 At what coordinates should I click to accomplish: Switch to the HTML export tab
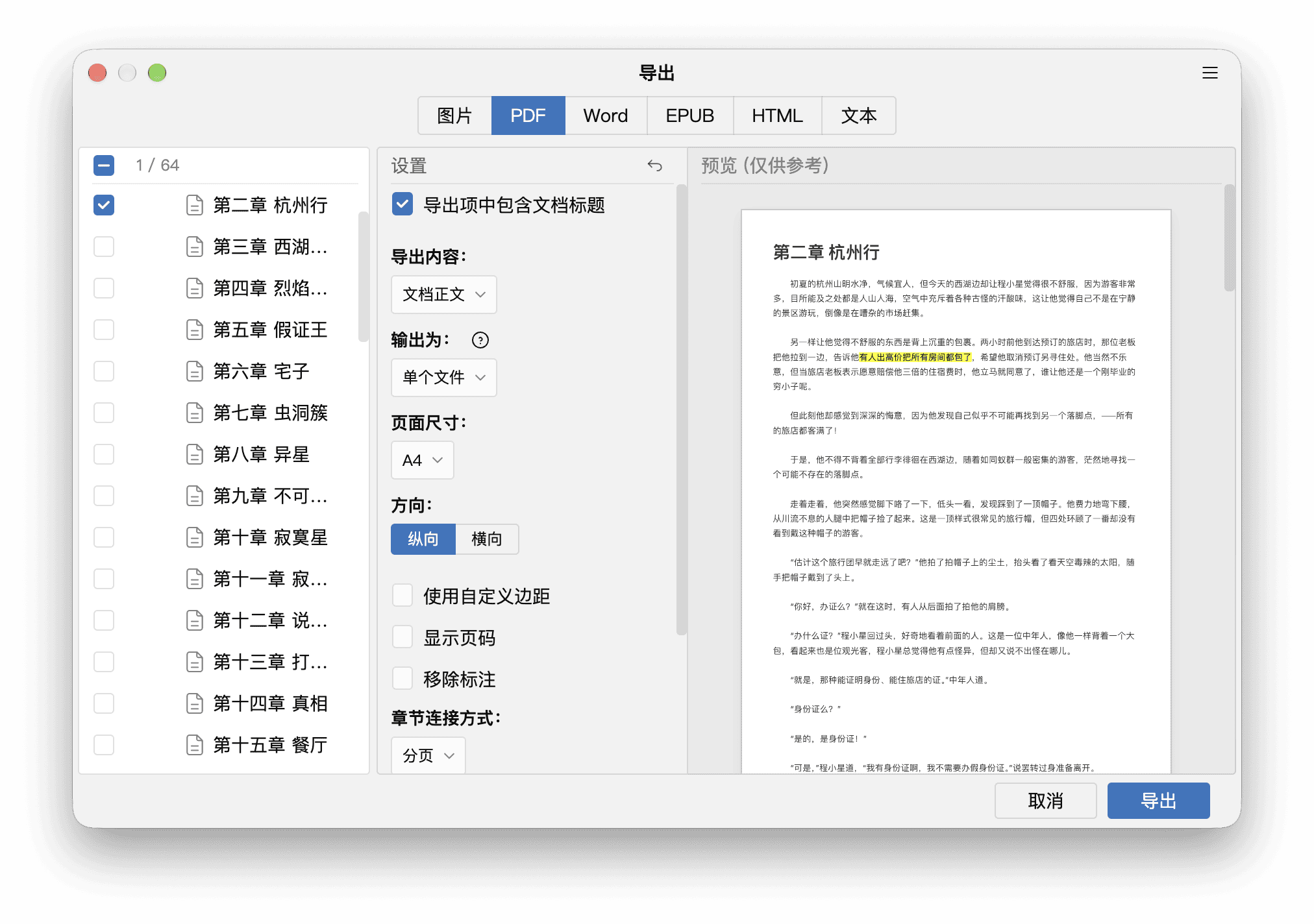pos(778,115)
